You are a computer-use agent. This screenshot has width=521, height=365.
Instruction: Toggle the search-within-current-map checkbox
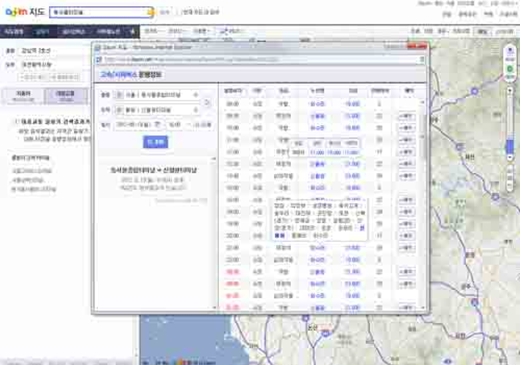(178, 12)
